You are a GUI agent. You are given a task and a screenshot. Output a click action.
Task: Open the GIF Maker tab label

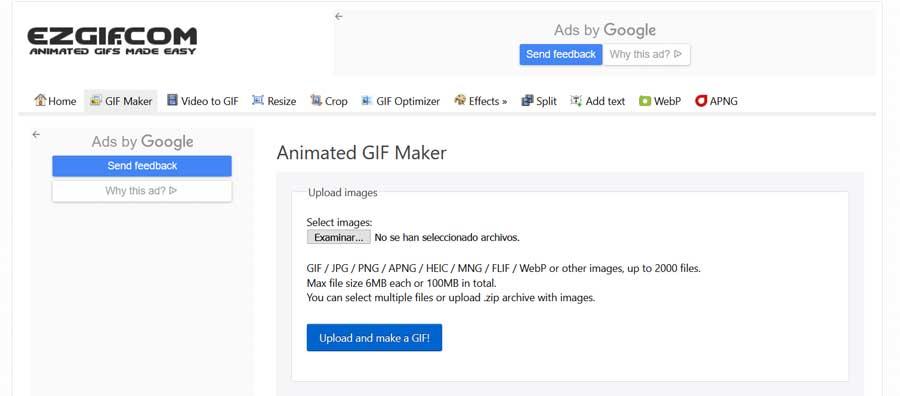pyautogui.click(x=129, y=101)
